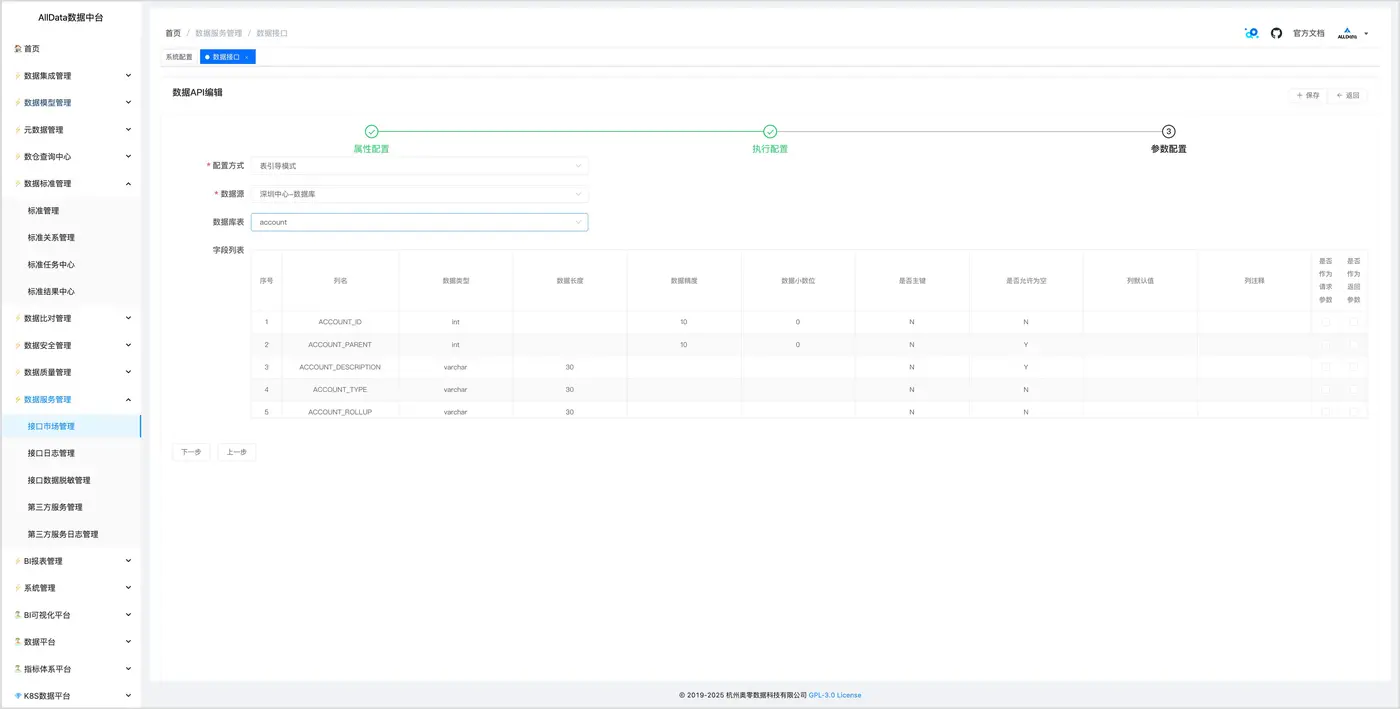Close the 数据接口 tab using its x icon
The width and height of the screenshot is (1400, 709).
pos(247,57)
